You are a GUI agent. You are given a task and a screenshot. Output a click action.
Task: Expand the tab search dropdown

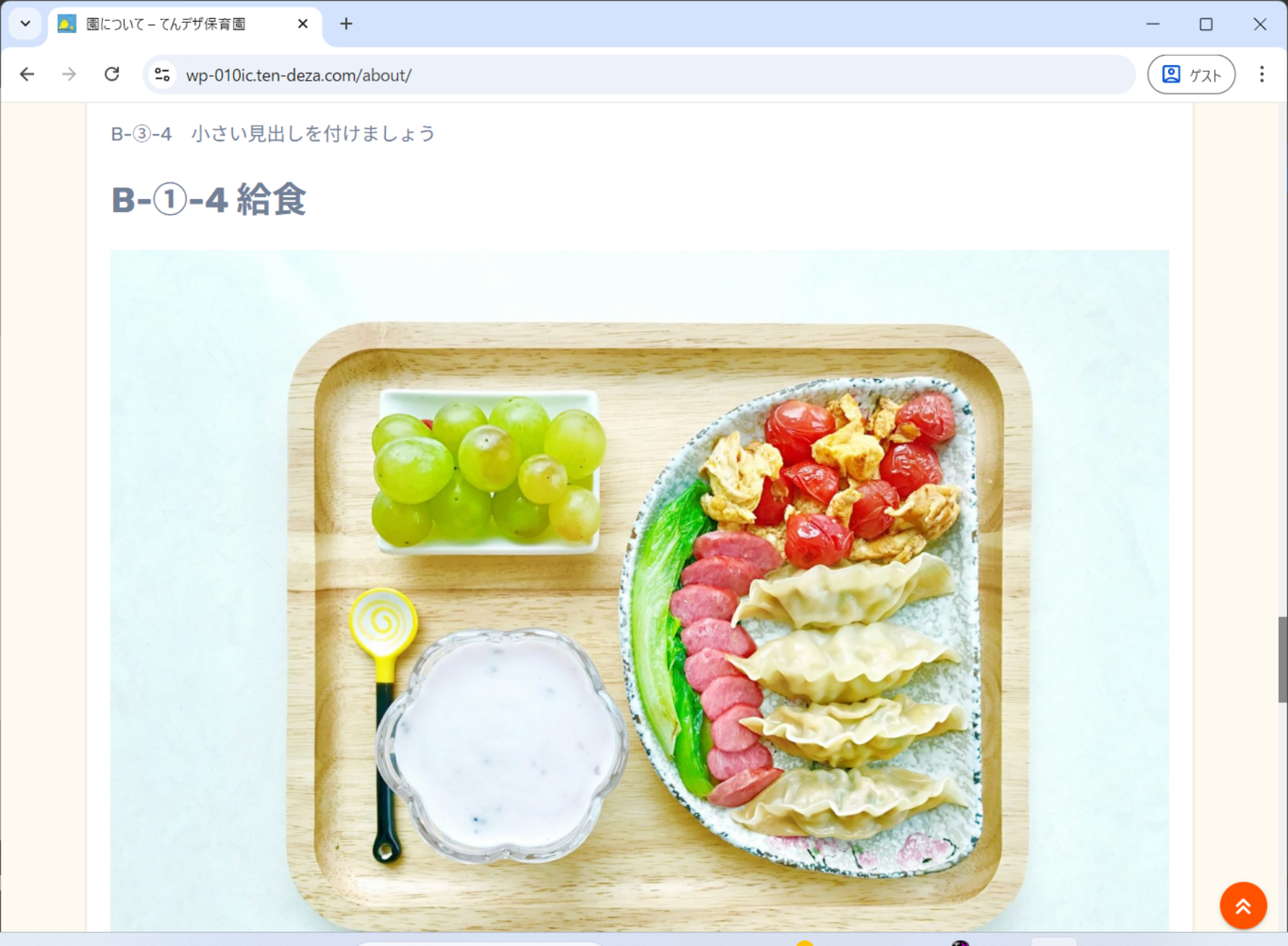(25, 24)
